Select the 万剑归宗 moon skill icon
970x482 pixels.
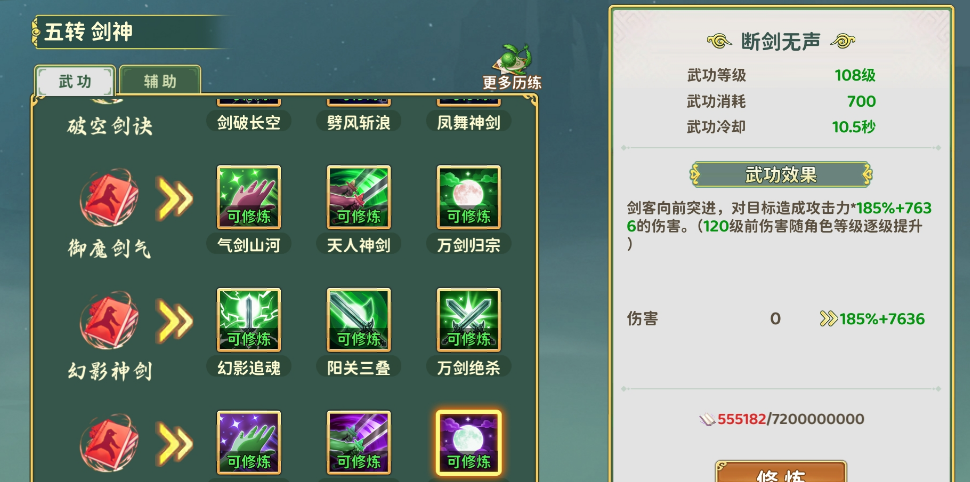[469, 197]
